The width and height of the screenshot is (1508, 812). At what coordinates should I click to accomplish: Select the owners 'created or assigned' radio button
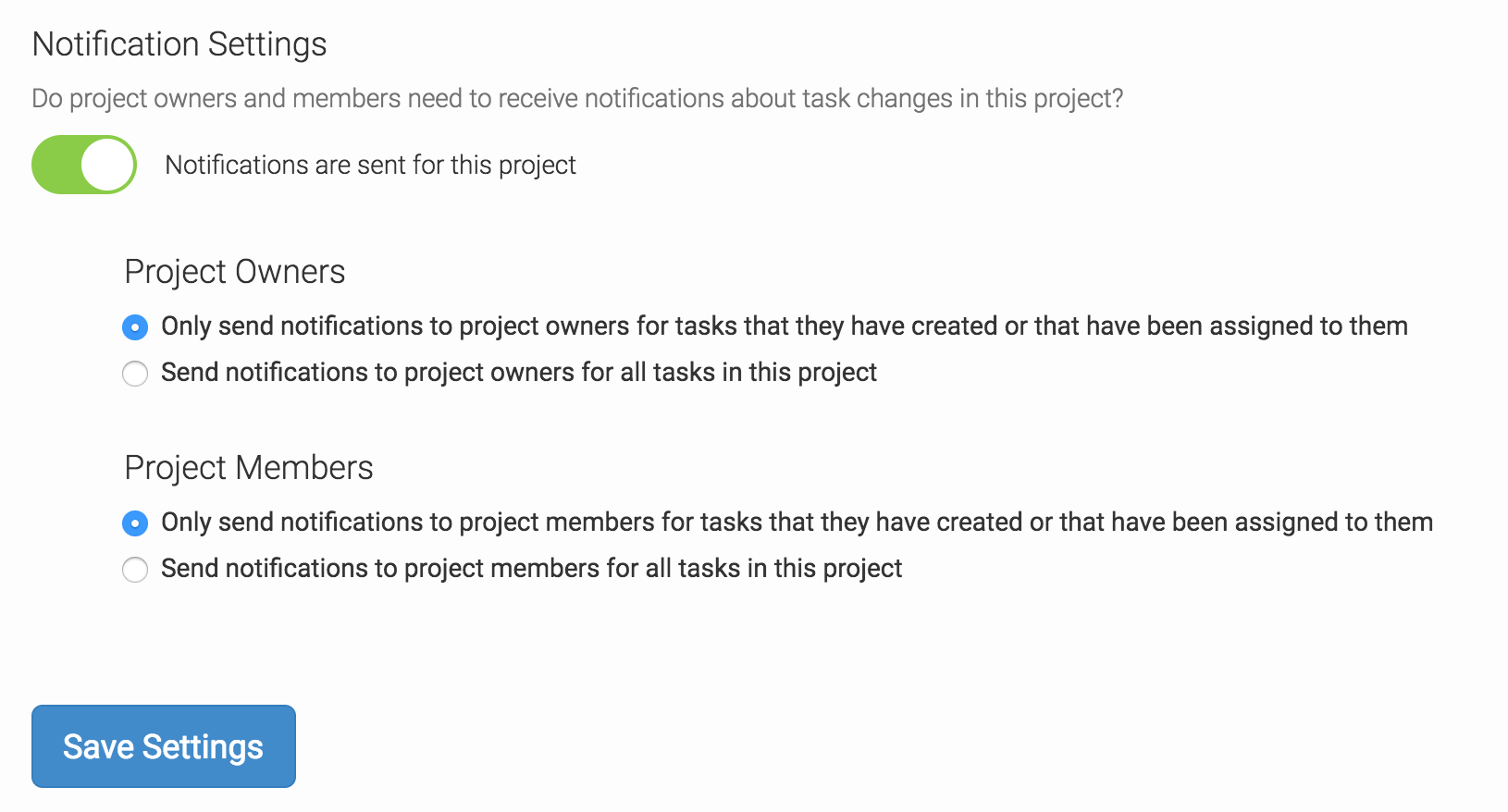[x=135, y=327]
